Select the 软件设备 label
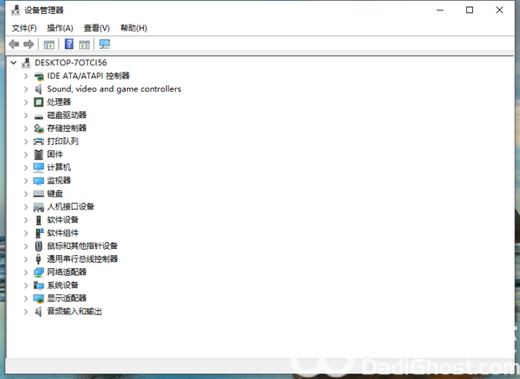The width and height of the screenshot is (520, 379). (63, 220)
